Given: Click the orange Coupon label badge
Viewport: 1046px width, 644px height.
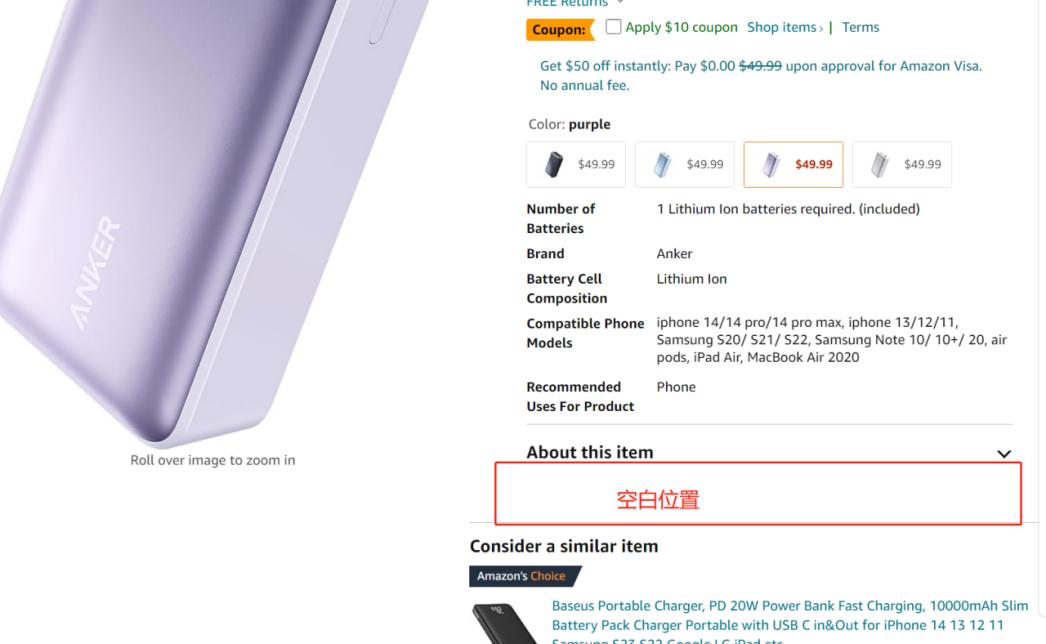Looking at the screenshot, I should click(x=558, y=30).
